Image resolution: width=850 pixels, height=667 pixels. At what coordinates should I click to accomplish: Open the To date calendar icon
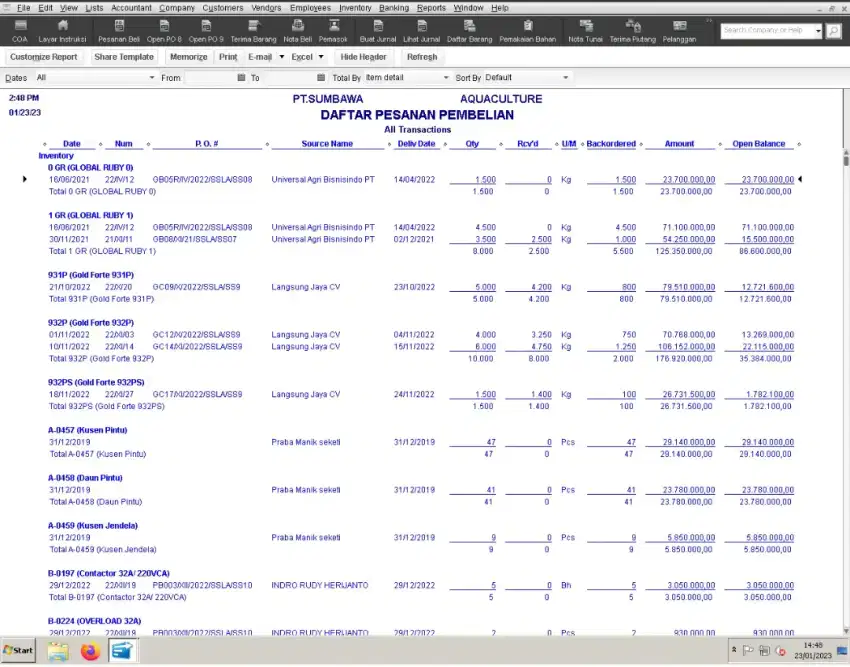321,78
